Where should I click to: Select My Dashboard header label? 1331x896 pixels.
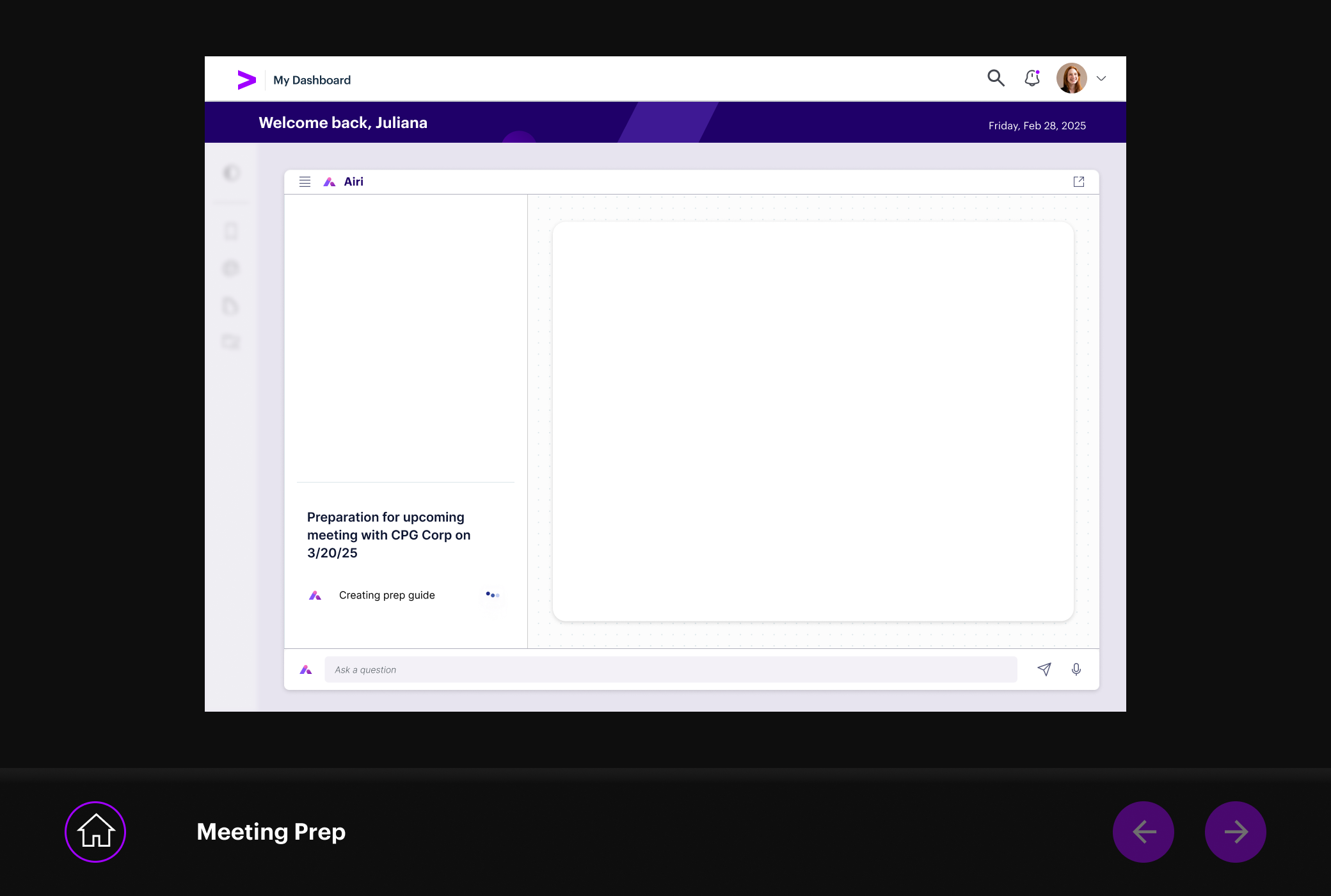pos(312,80)
